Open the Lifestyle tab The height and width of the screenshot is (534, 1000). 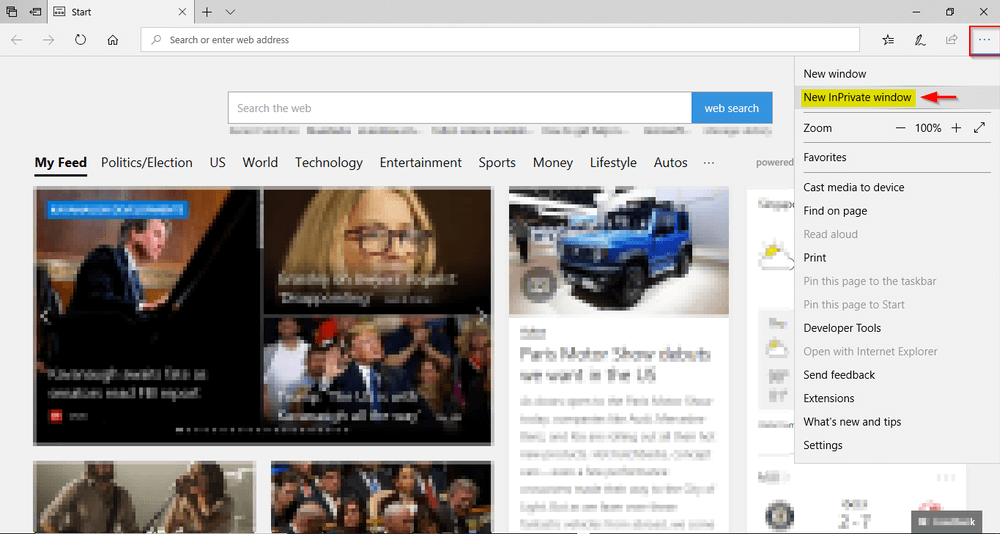pos(613,163)
